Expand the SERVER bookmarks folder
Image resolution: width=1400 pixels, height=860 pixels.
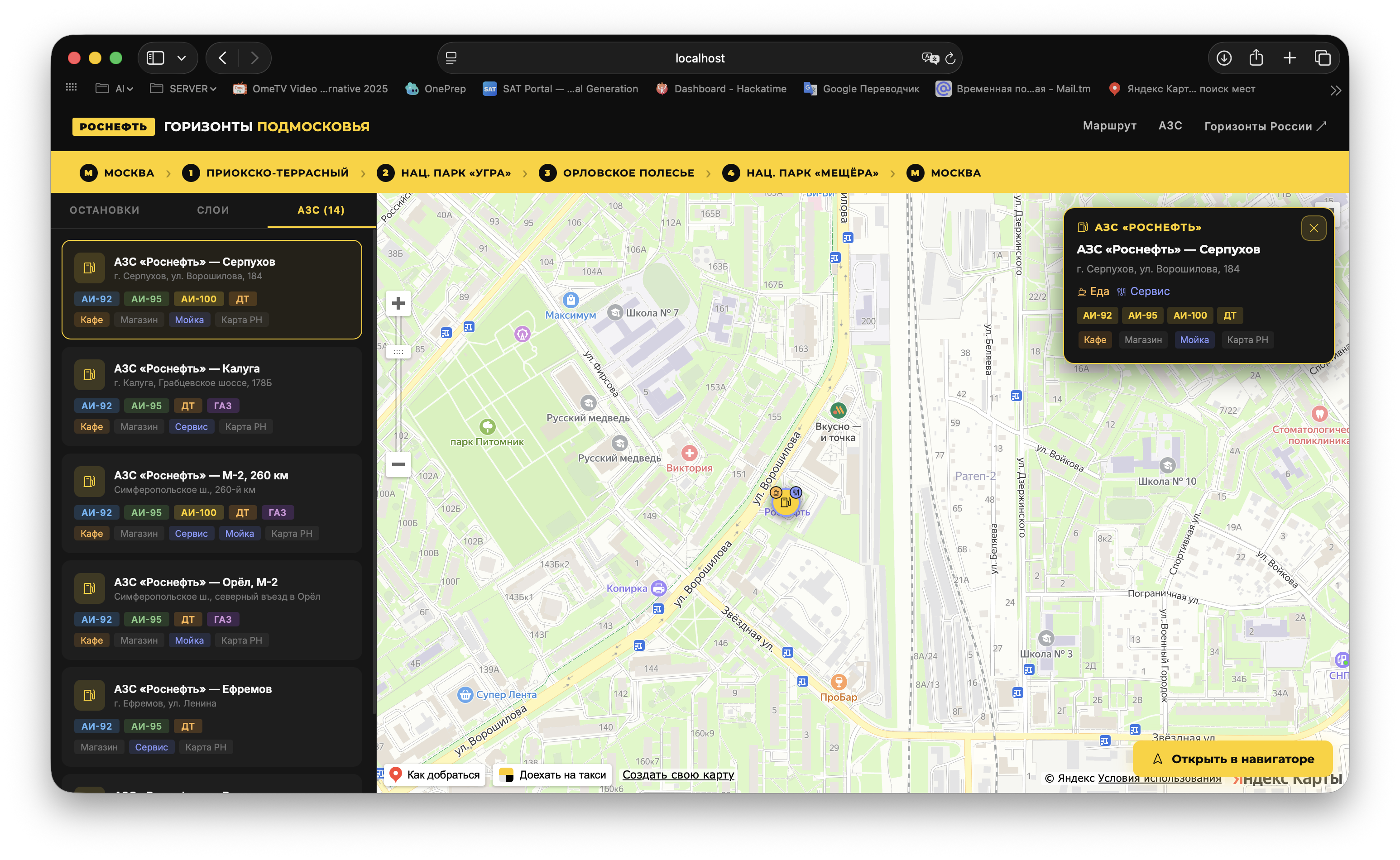(x=183, y=89)
